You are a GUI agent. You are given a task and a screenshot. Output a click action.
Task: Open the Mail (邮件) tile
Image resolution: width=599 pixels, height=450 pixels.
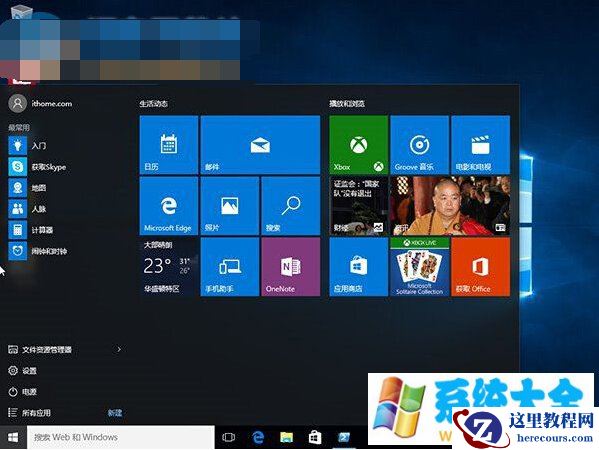tap(260, 145)
